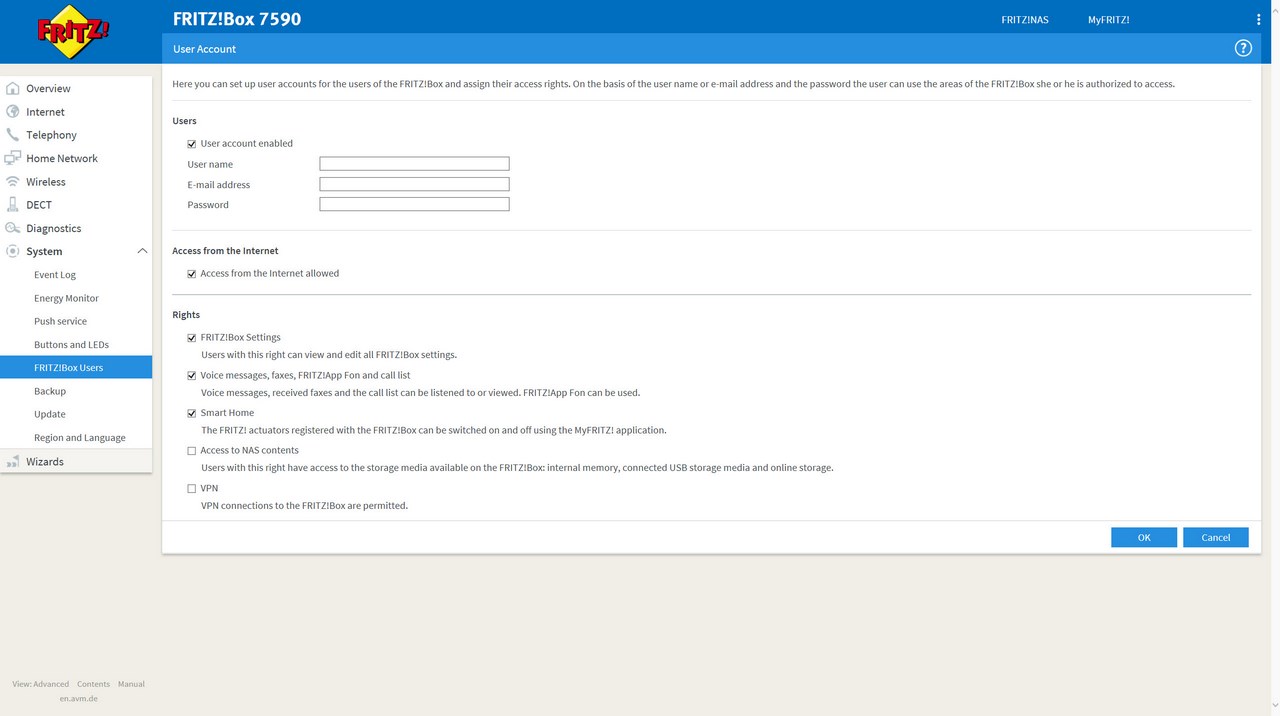Collapse the System menu chevron
This screenshot has width=1280, height=716.
coord(142,251)
